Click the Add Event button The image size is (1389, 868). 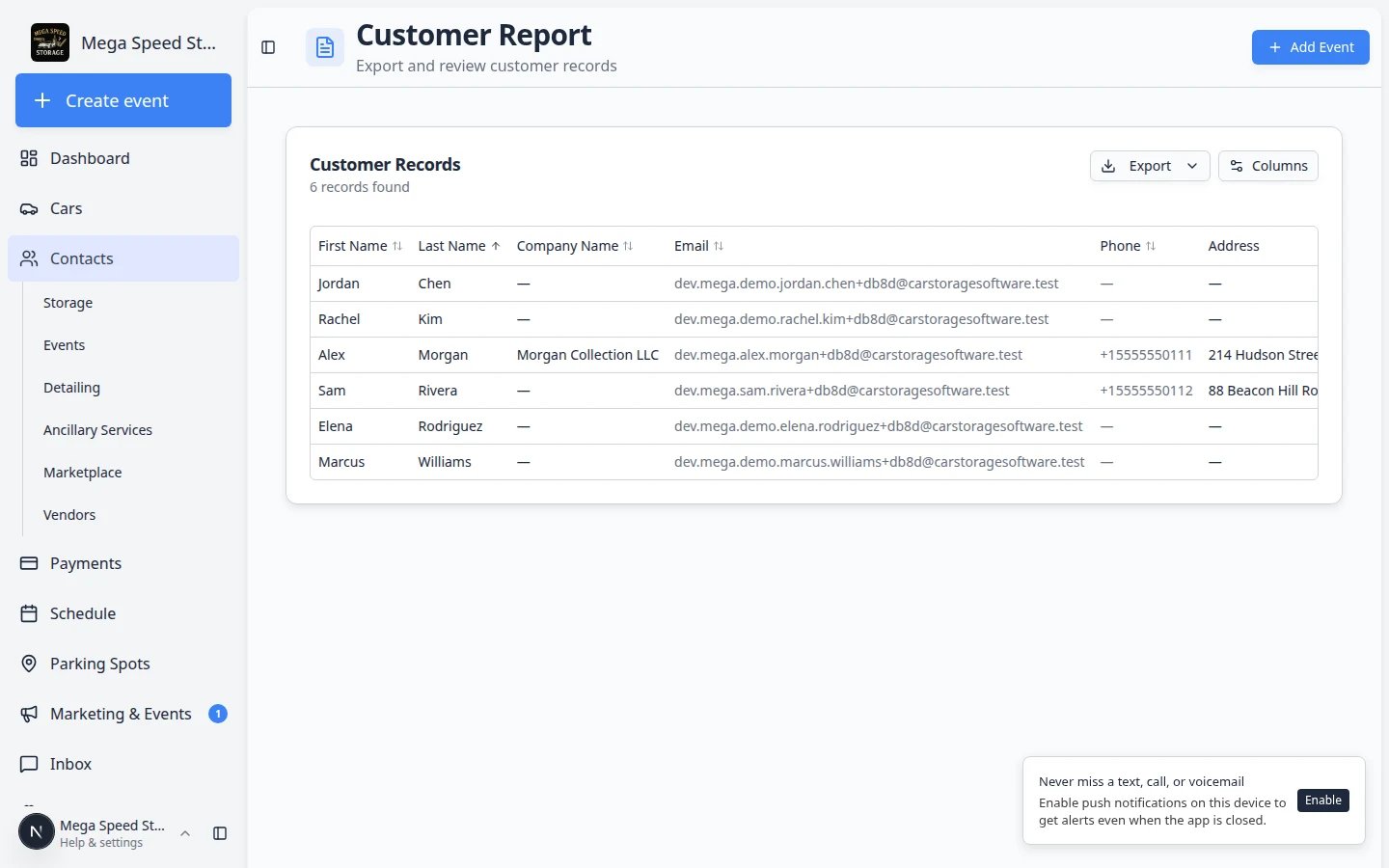(1310, 47)
